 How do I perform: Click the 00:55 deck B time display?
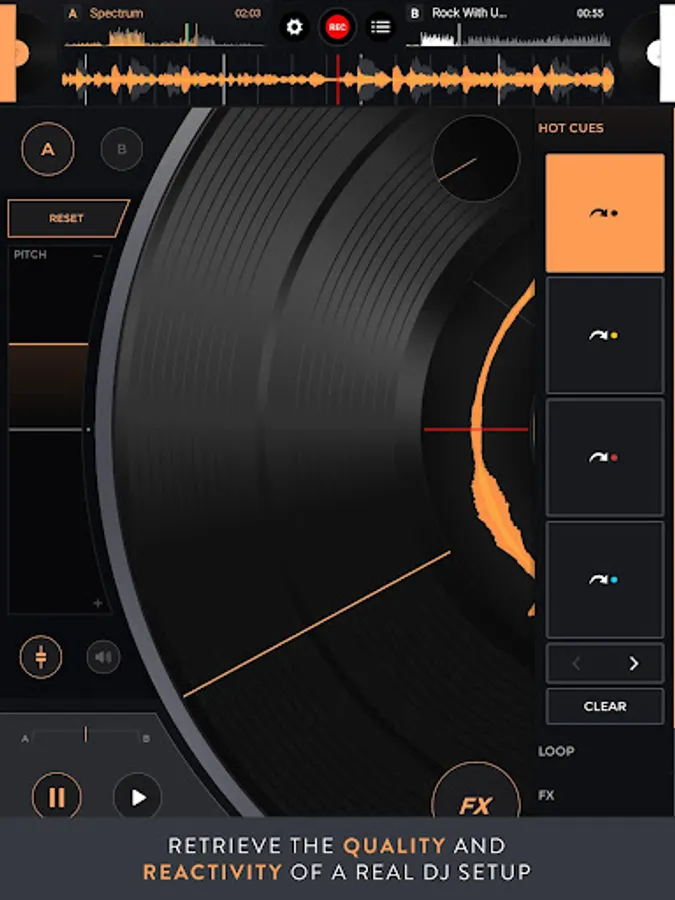(x=590, y=13)
